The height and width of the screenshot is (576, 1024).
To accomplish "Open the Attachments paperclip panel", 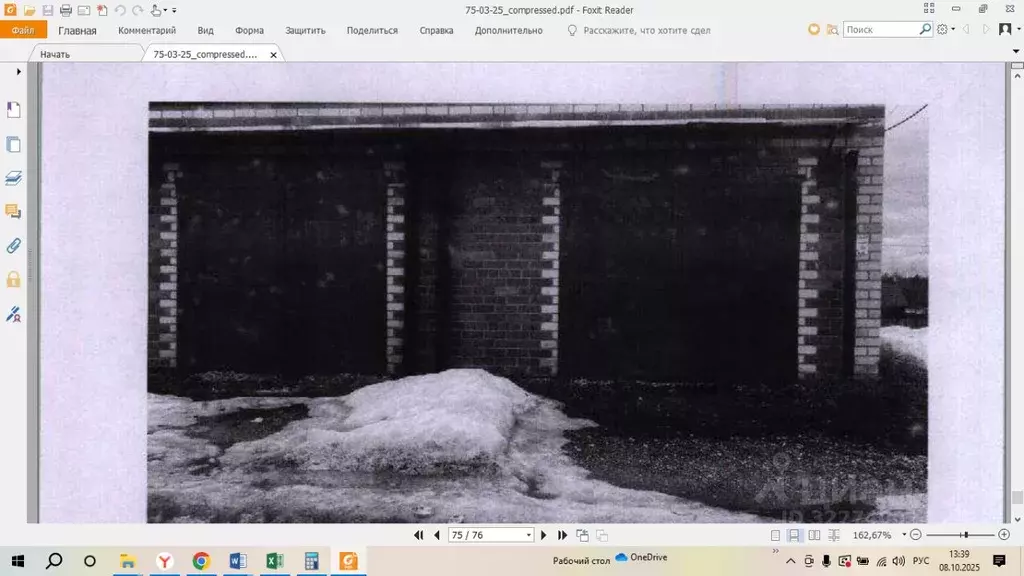I will coord(14,246).
